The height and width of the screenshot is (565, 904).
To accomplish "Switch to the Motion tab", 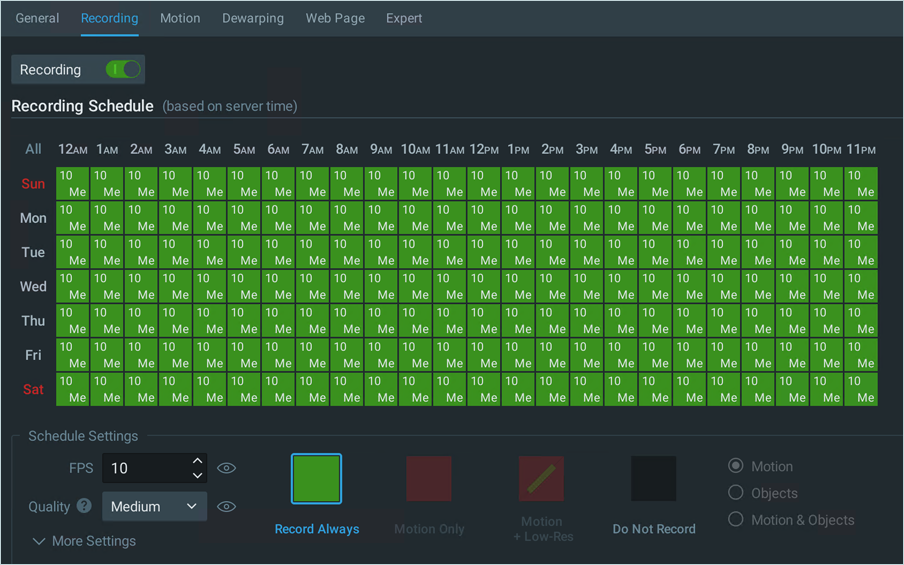I will coord(180,18).
